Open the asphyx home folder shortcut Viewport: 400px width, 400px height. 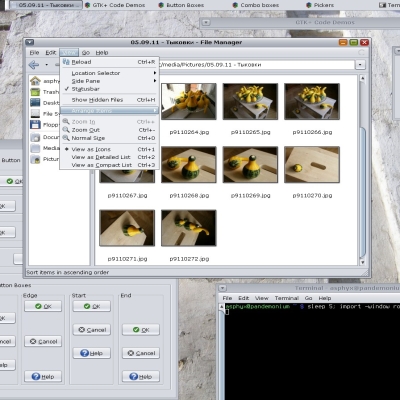pos(45,81)
